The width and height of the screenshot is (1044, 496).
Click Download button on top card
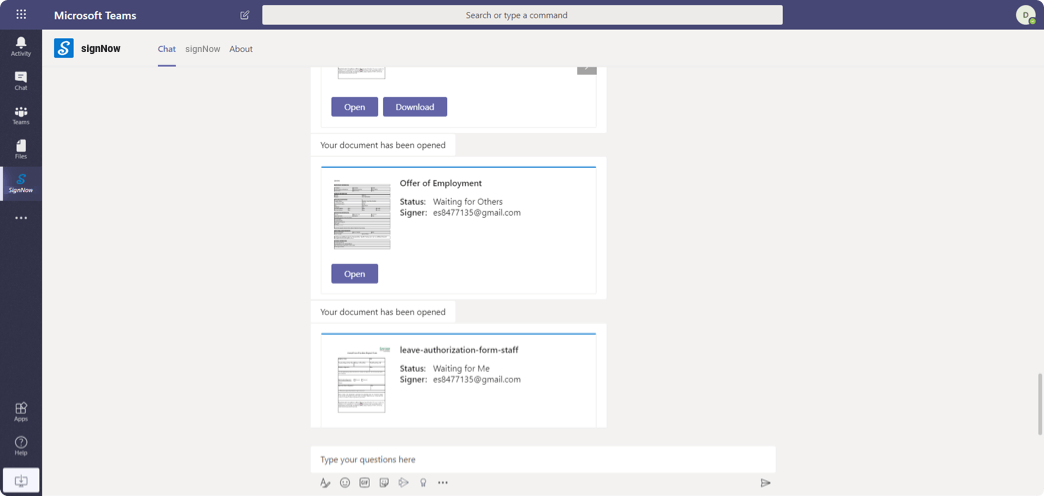click(415, 107)
